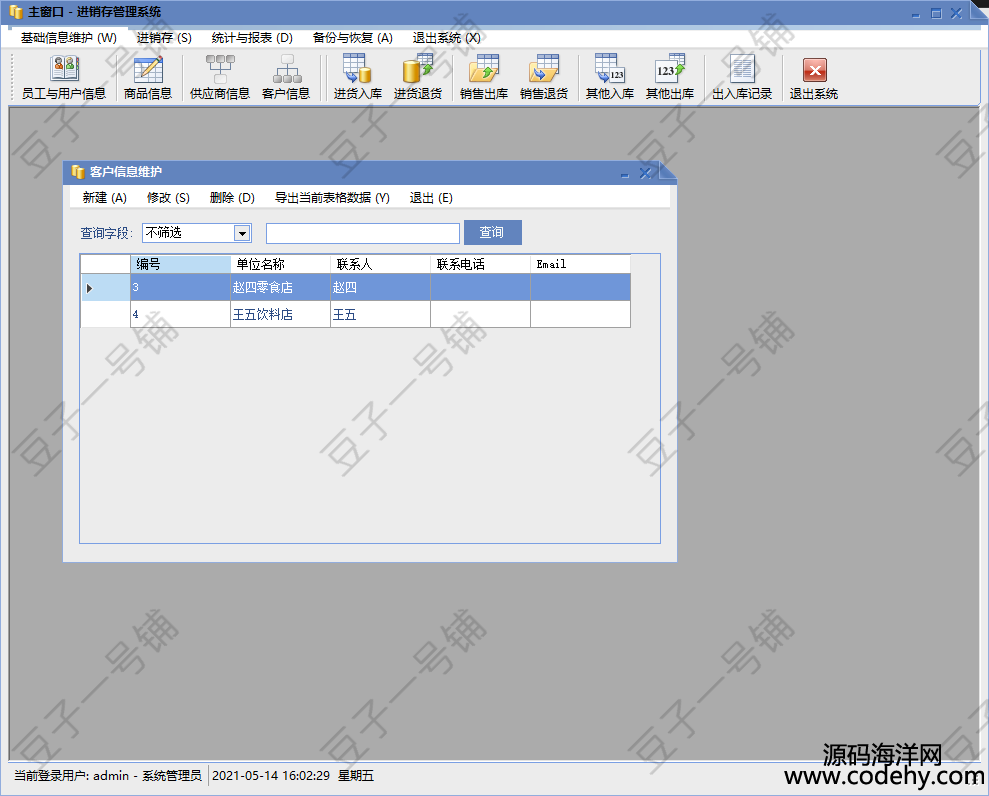Open the 商品信息 toolbar icon

(148, 77)
